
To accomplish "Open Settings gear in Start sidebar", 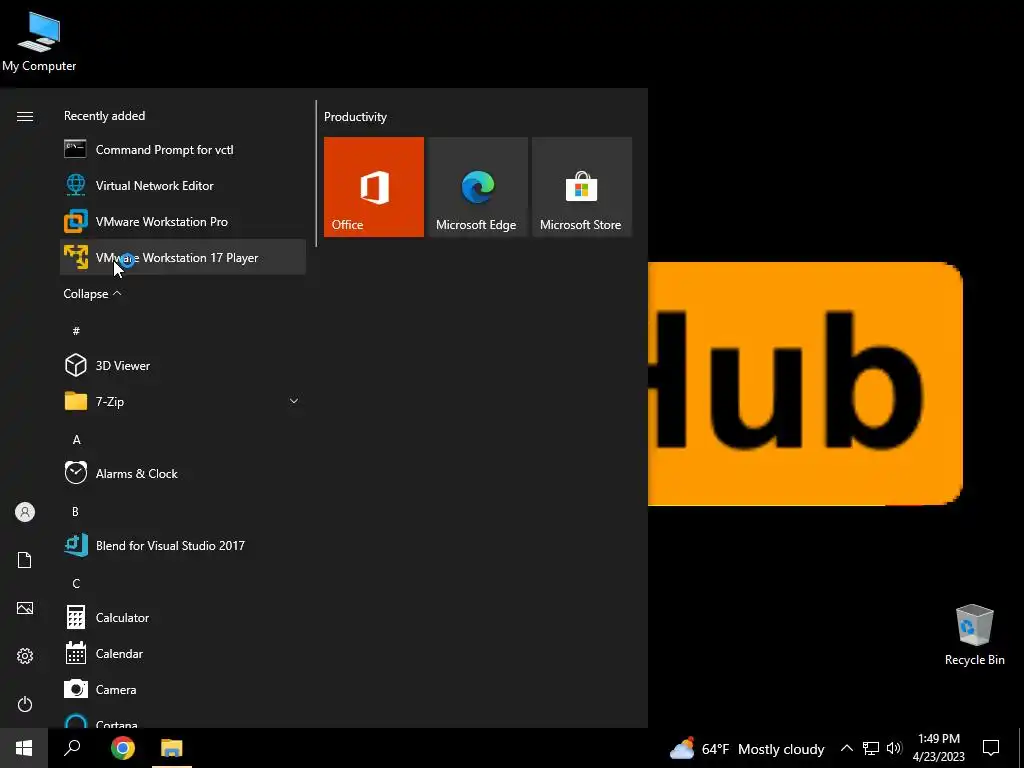I will point(25,656).
